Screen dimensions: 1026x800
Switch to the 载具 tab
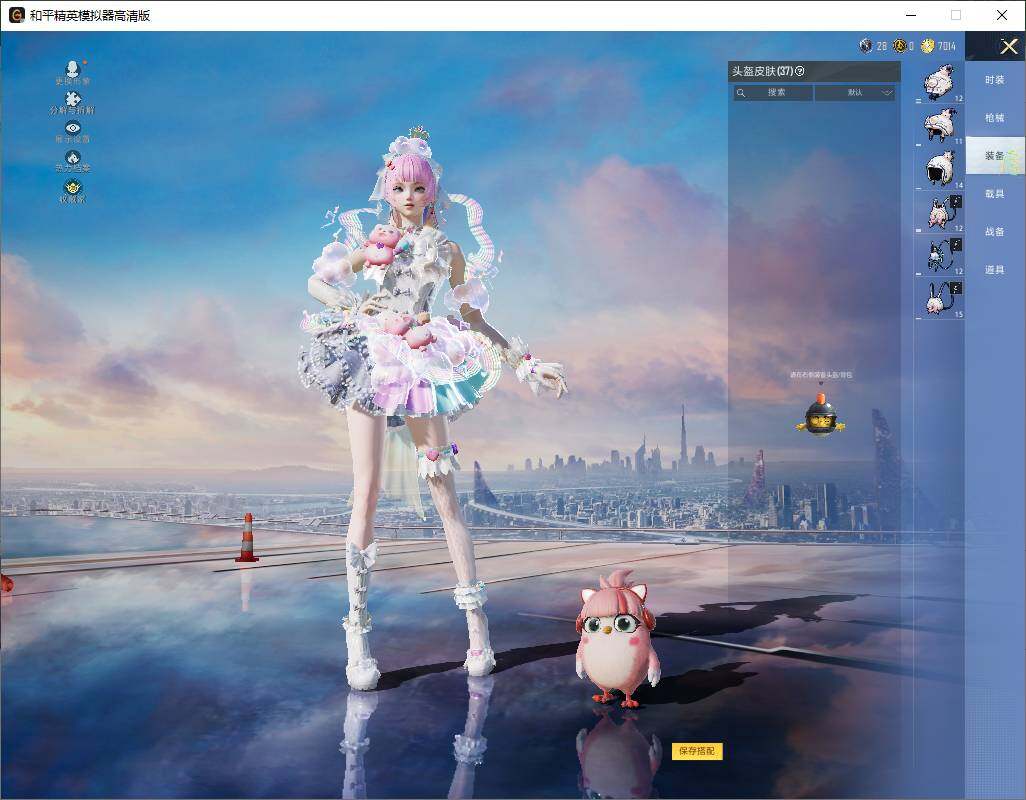(x=995, y=194)
